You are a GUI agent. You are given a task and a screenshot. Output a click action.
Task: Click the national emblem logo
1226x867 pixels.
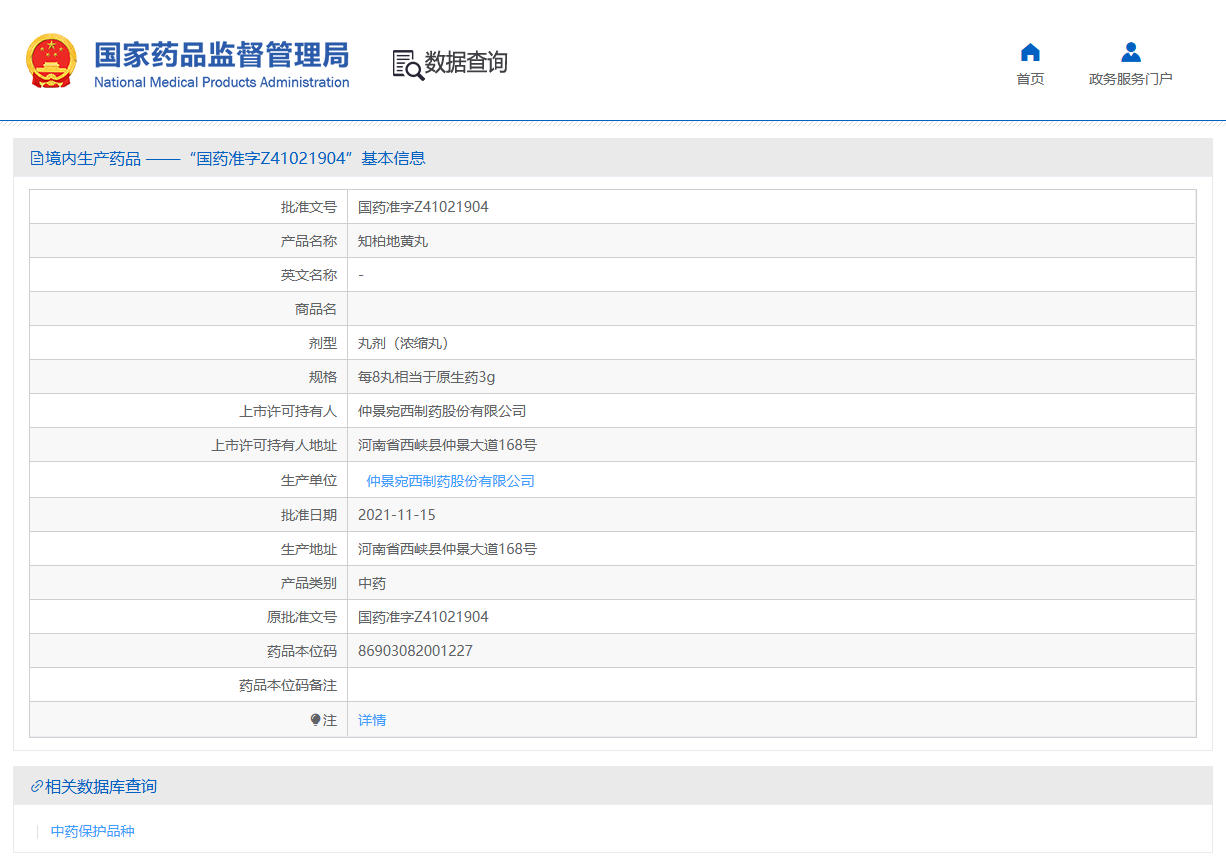pos(51,62)
